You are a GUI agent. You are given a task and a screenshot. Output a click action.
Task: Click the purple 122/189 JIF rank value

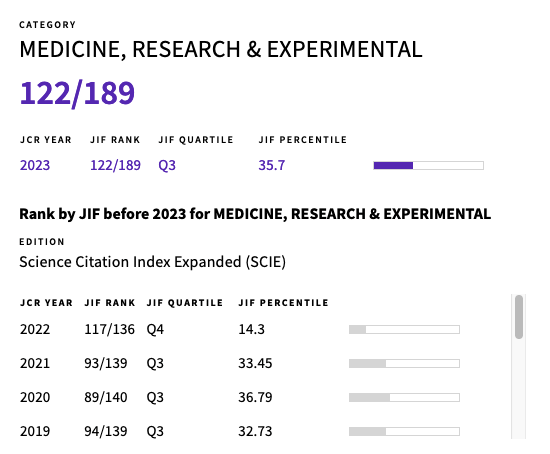click(x=115, y=165)
